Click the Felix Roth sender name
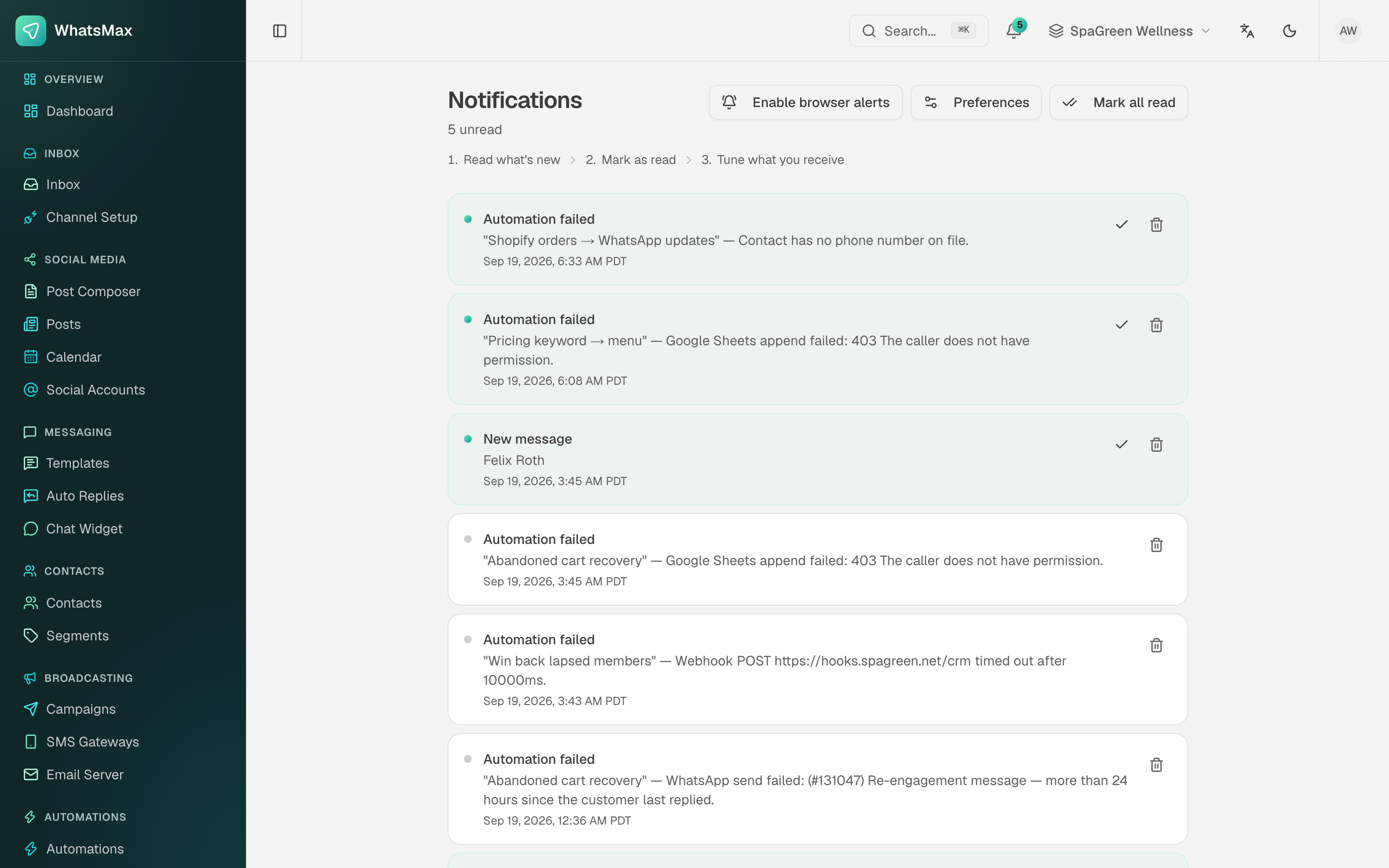The width and height of the screenshot is (1389, 868). [514, 460]
